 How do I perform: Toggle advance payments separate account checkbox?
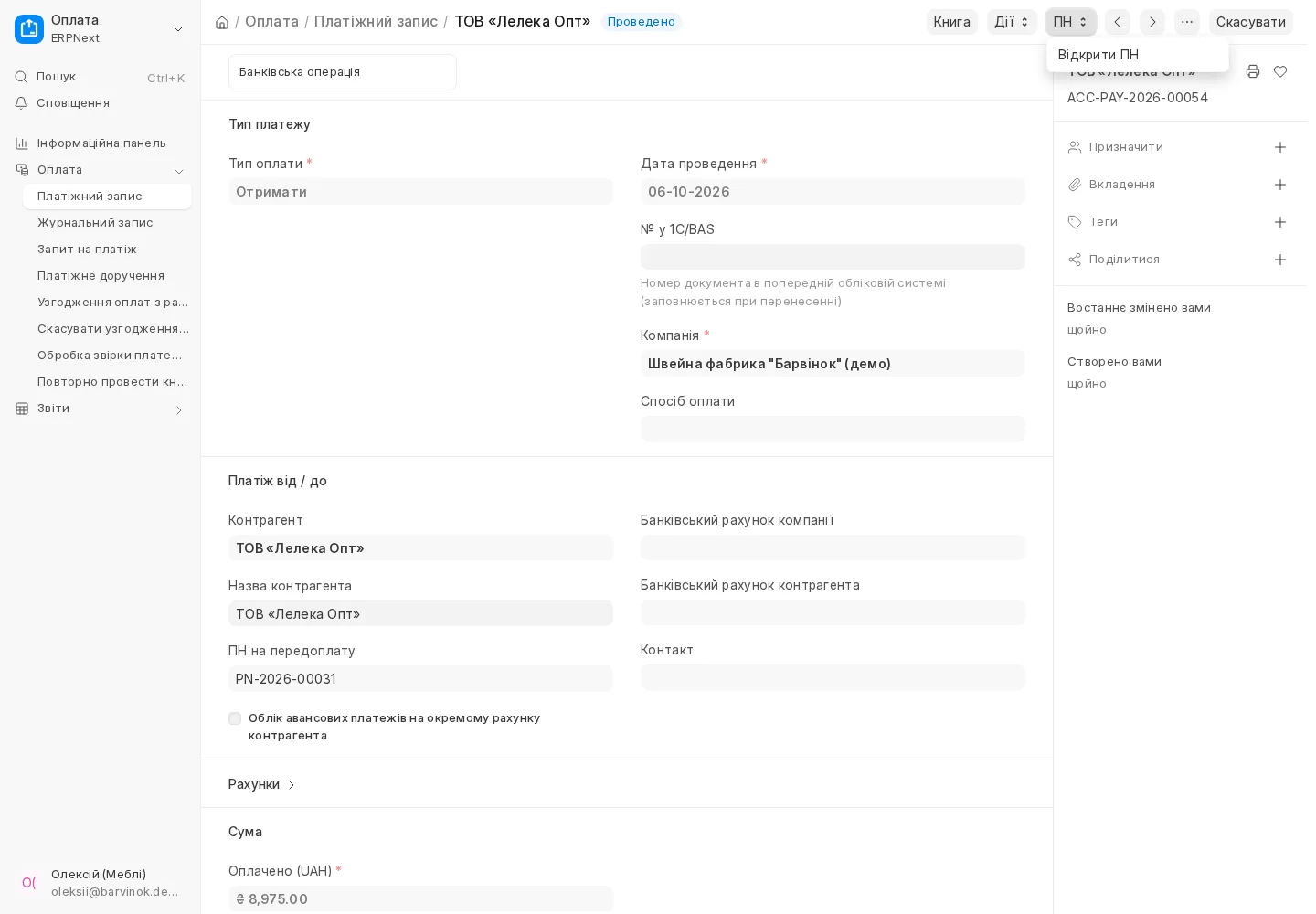(235, 718)
